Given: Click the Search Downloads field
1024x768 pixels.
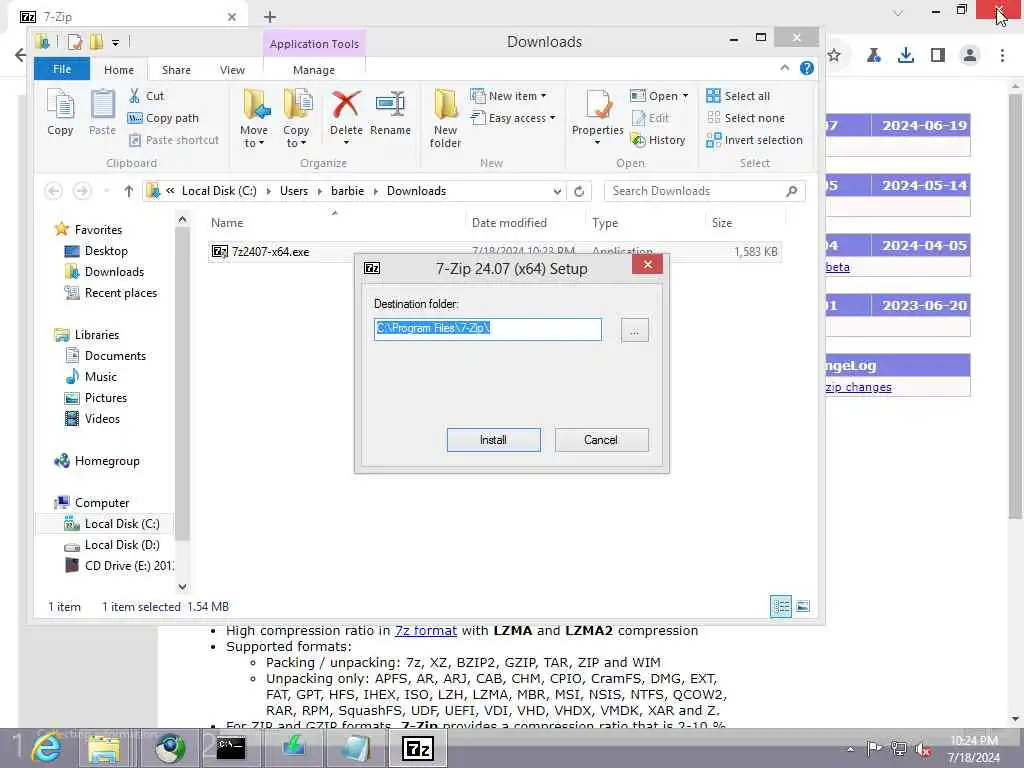Looking at the screenshot, I should tap(704, 191).
